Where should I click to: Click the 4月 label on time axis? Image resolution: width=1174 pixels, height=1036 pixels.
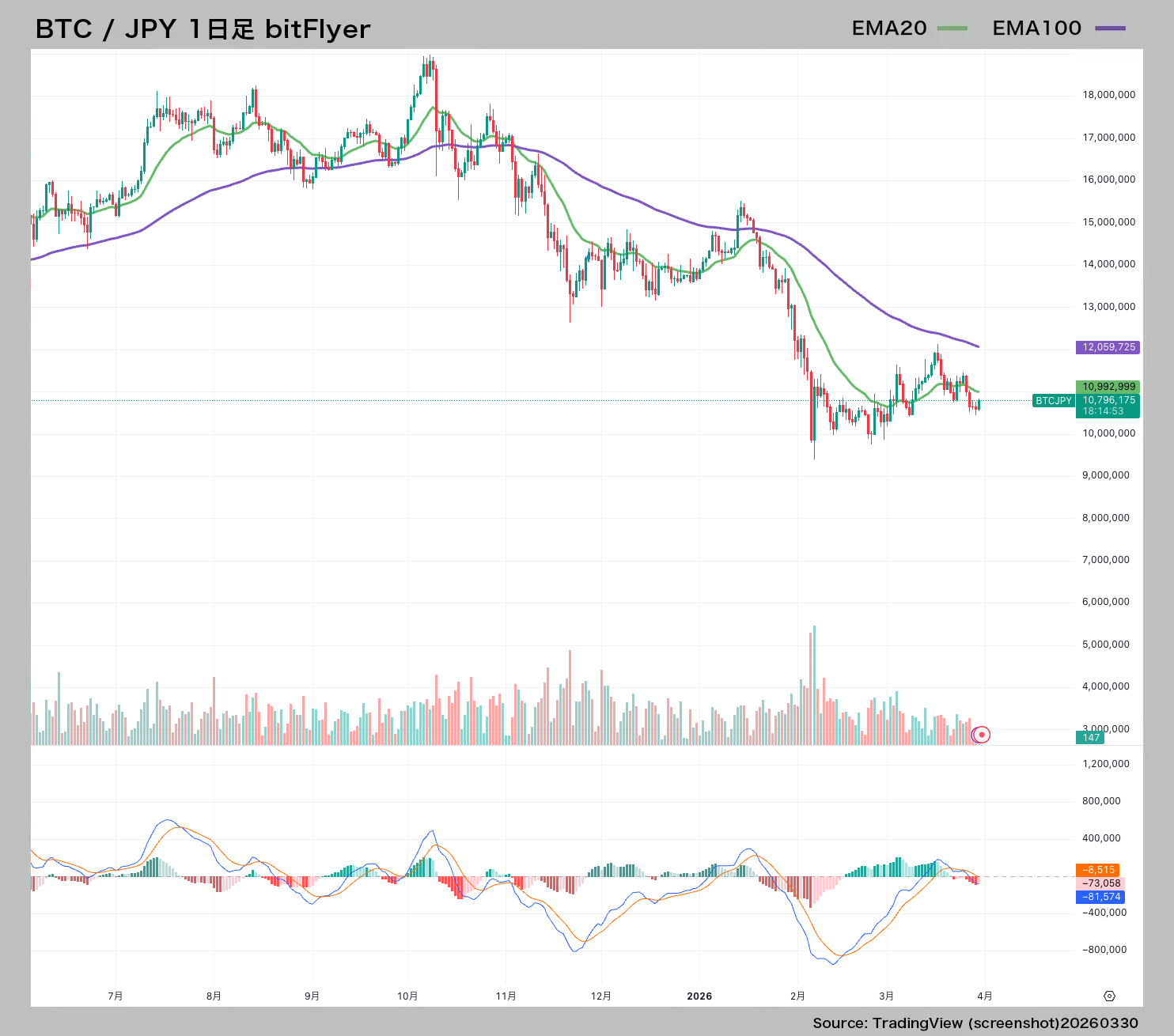(985, 996)
